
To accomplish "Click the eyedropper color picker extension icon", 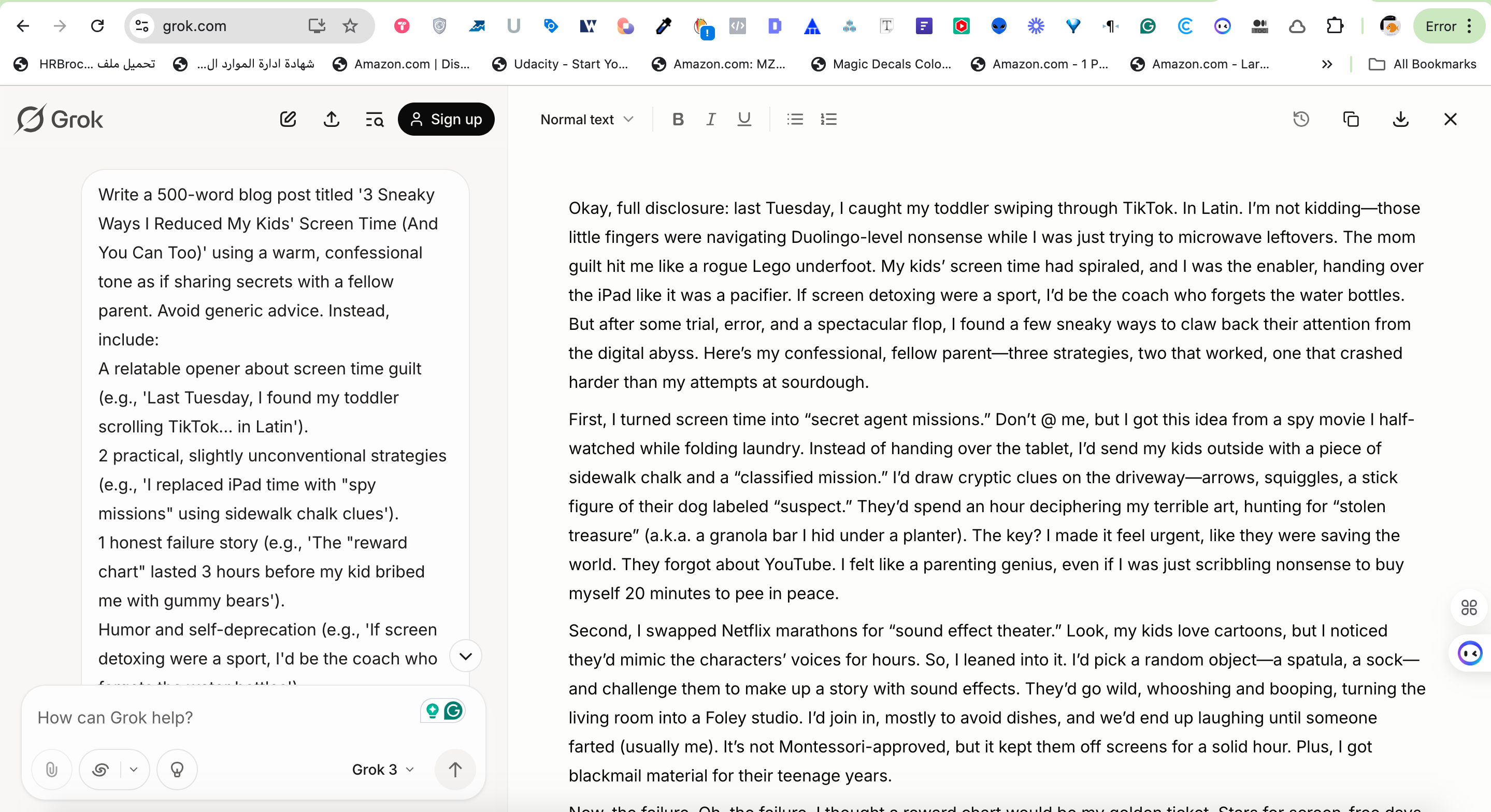I will (x=663, y=26).
